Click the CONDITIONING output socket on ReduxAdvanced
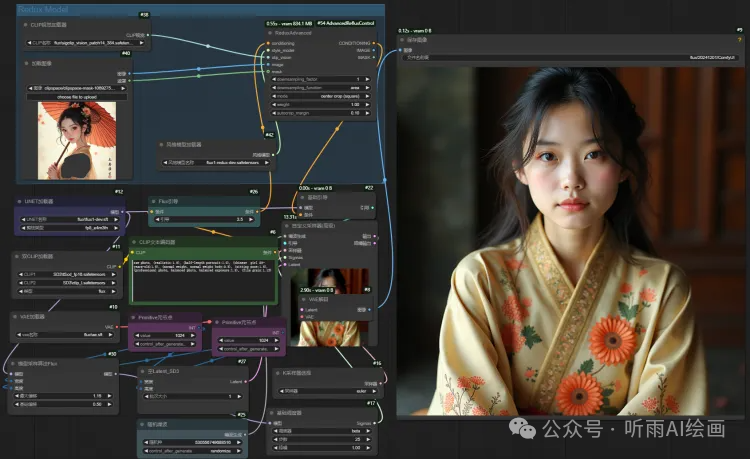Viewport: 750px width, 459px height. pos(374,44)
